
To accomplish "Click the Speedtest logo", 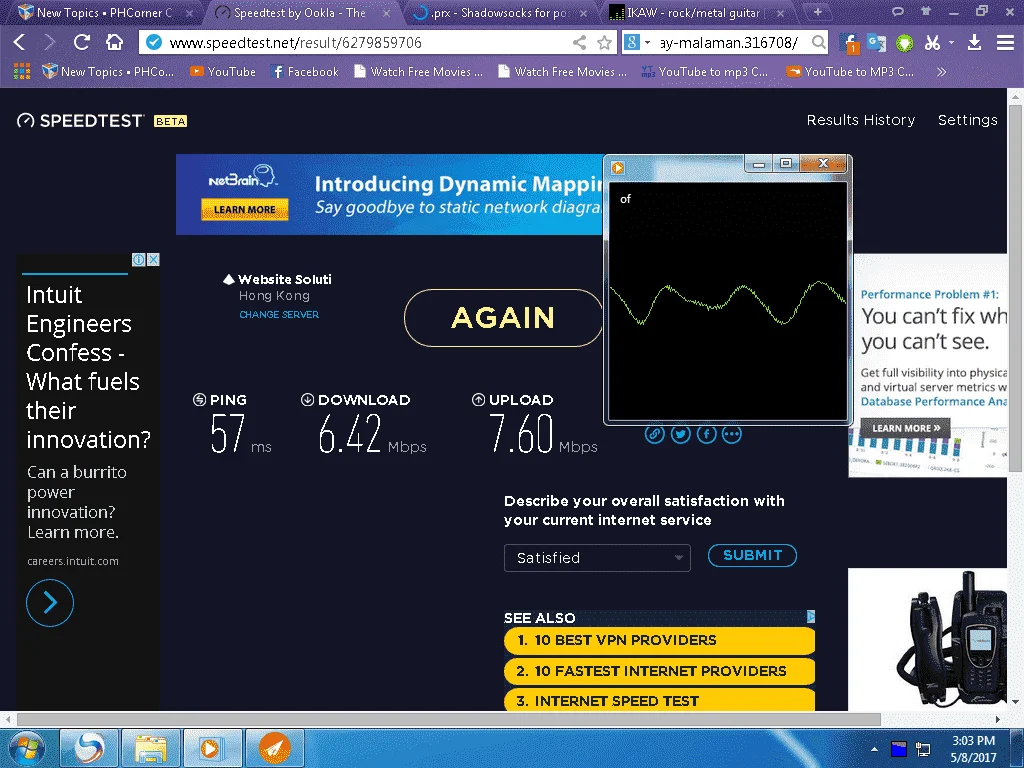I will pos(80,121).
